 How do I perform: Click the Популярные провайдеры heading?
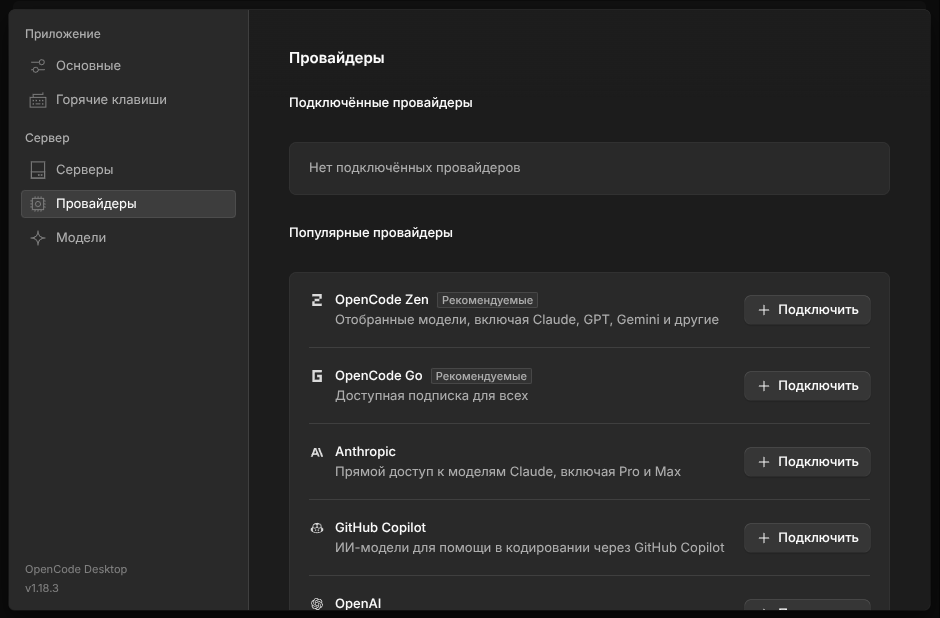pyautogui.click(x=370, y=233)
